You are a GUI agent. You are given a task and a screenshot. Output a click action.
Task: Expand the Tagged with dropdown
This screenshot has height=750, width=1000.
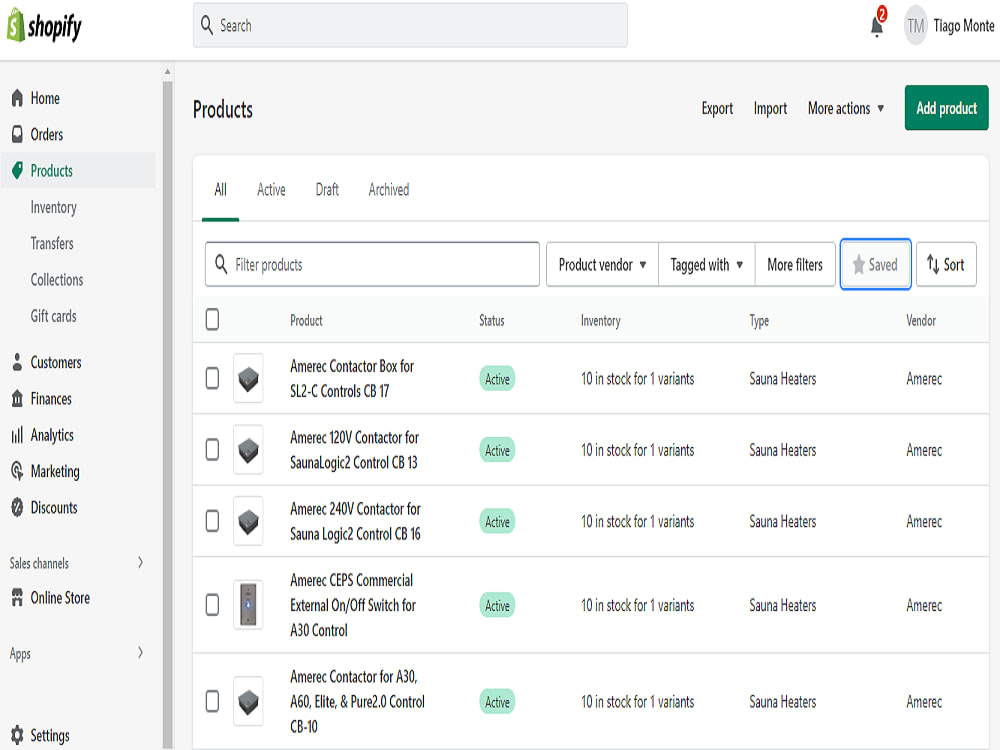706,264
